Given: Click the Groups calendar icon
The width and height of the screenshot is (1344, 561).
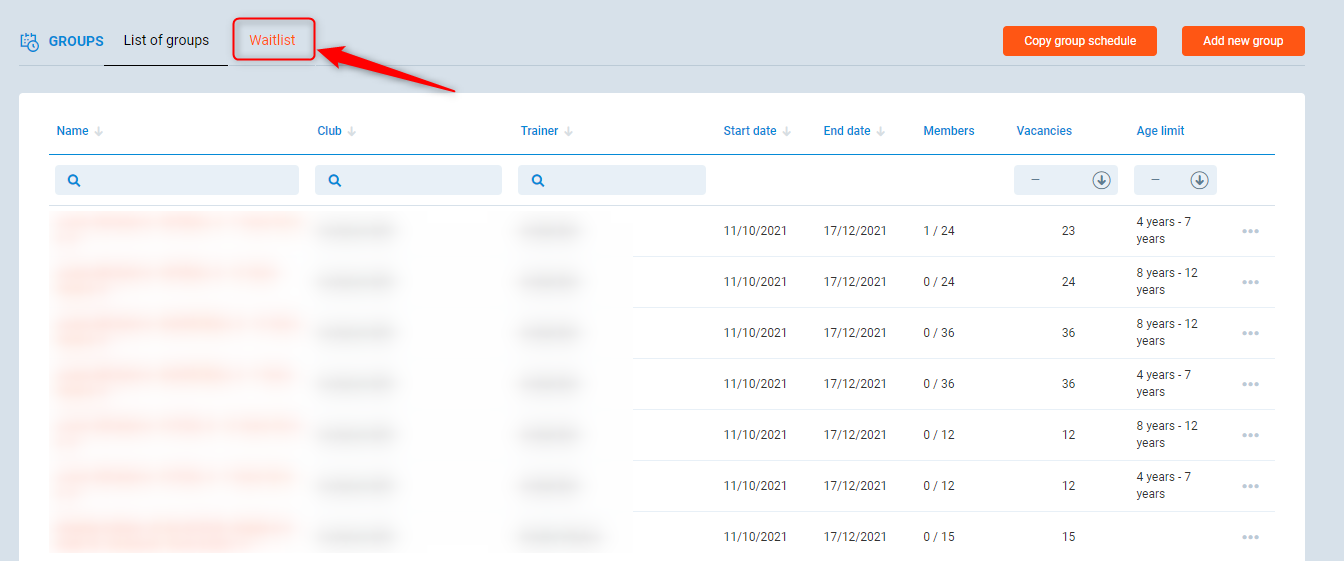Looking at the screenshot, I should click(30, 42).
